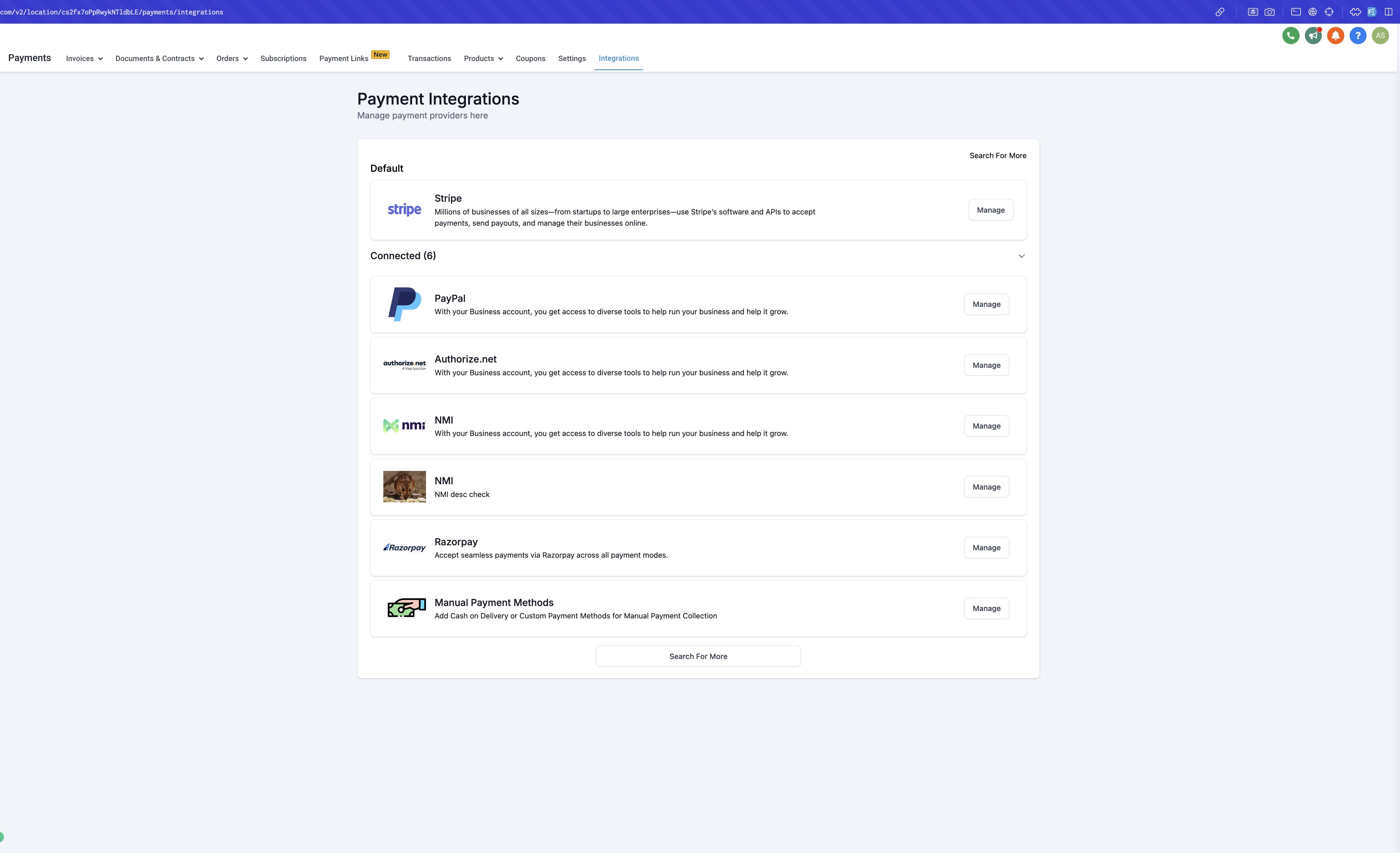
Task: Expand the Products dropdown menu
Action: (x=483, y=58)
